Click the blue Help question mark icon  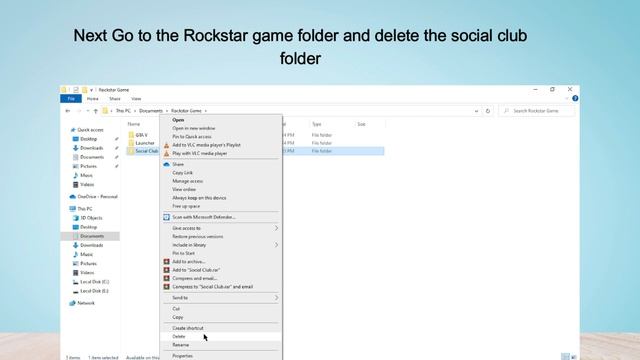pyautogui.click(x=575, y=98)
